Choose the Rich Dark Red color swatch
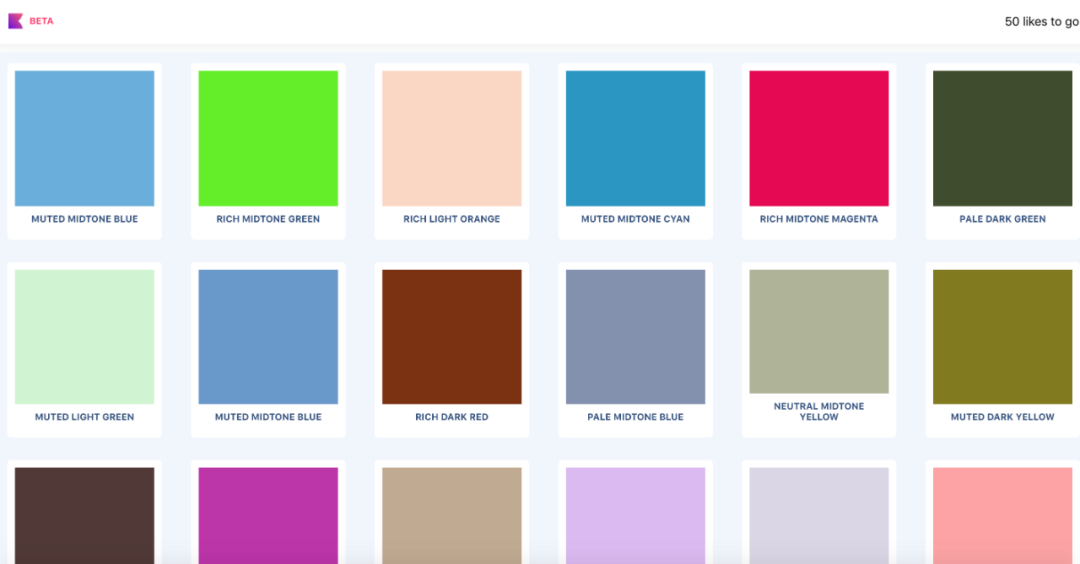This screenshot has width=1080, height=564. click(x=452, y=337)
